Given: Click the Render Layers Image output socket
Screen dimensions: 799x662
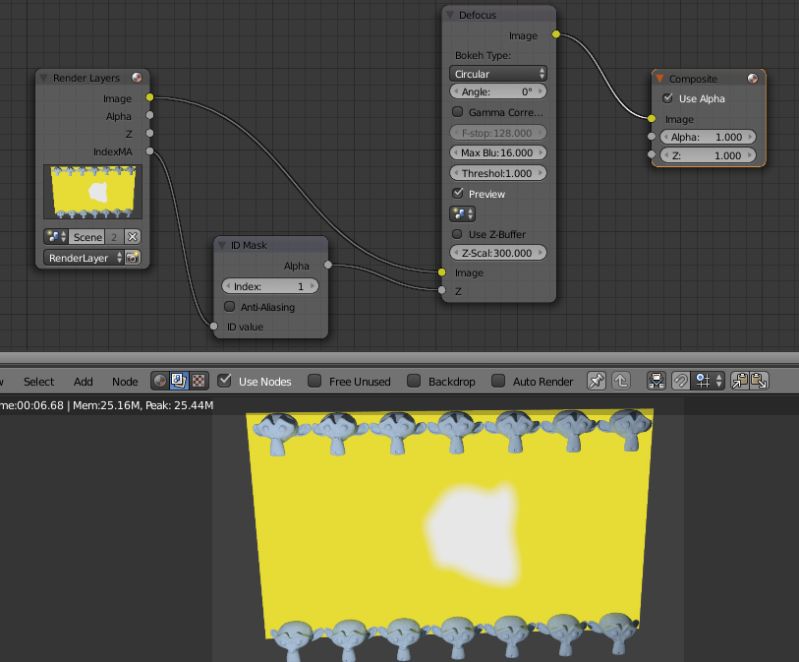Looking at the screenshot, I should [149, 97].
